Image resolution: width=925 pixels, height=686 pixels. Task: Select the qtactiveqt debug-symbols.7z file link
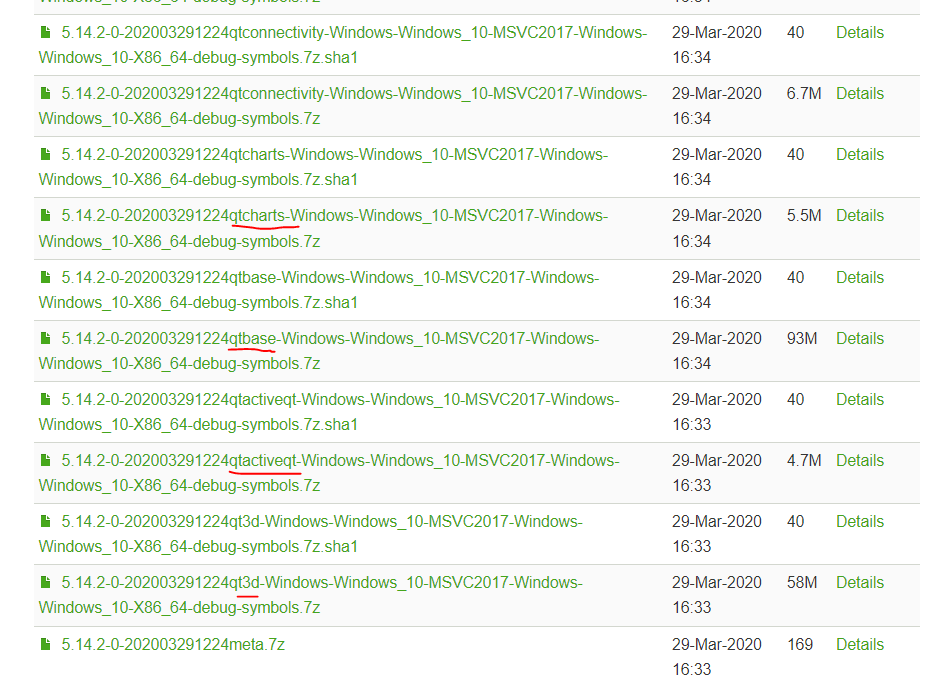pos(340,461)
